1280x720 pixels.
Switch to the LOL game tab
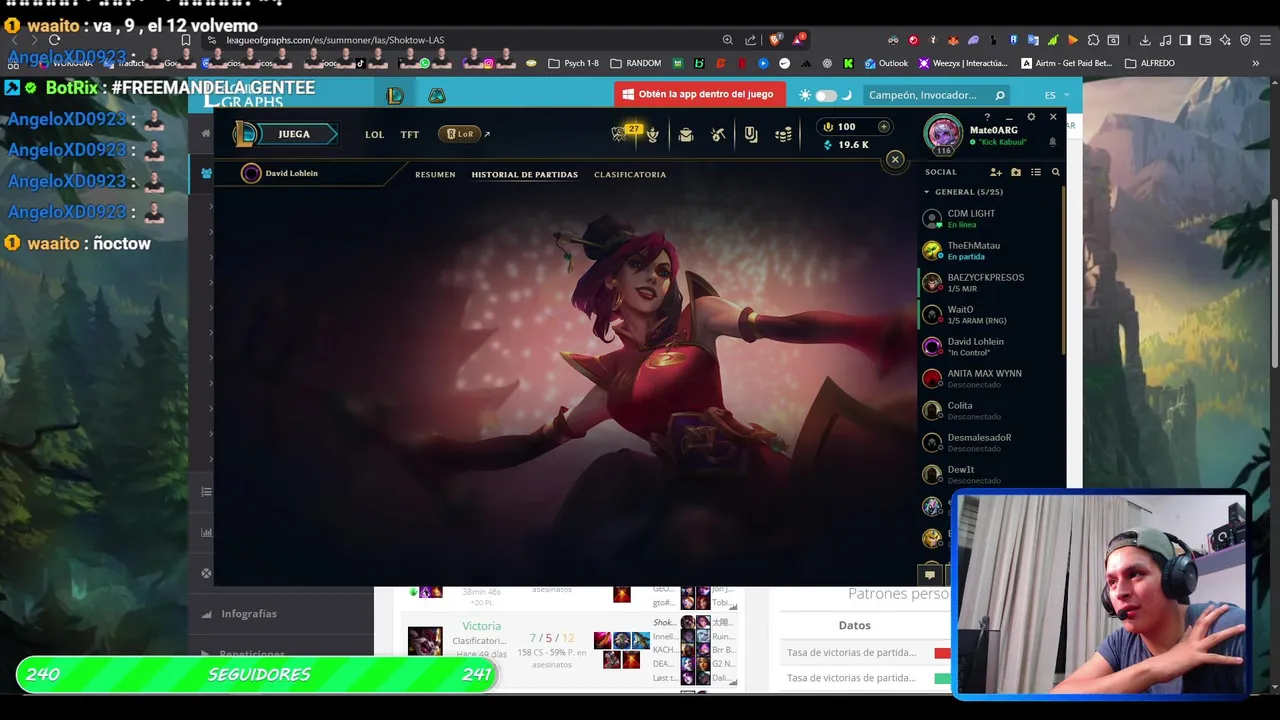[374, 134]
